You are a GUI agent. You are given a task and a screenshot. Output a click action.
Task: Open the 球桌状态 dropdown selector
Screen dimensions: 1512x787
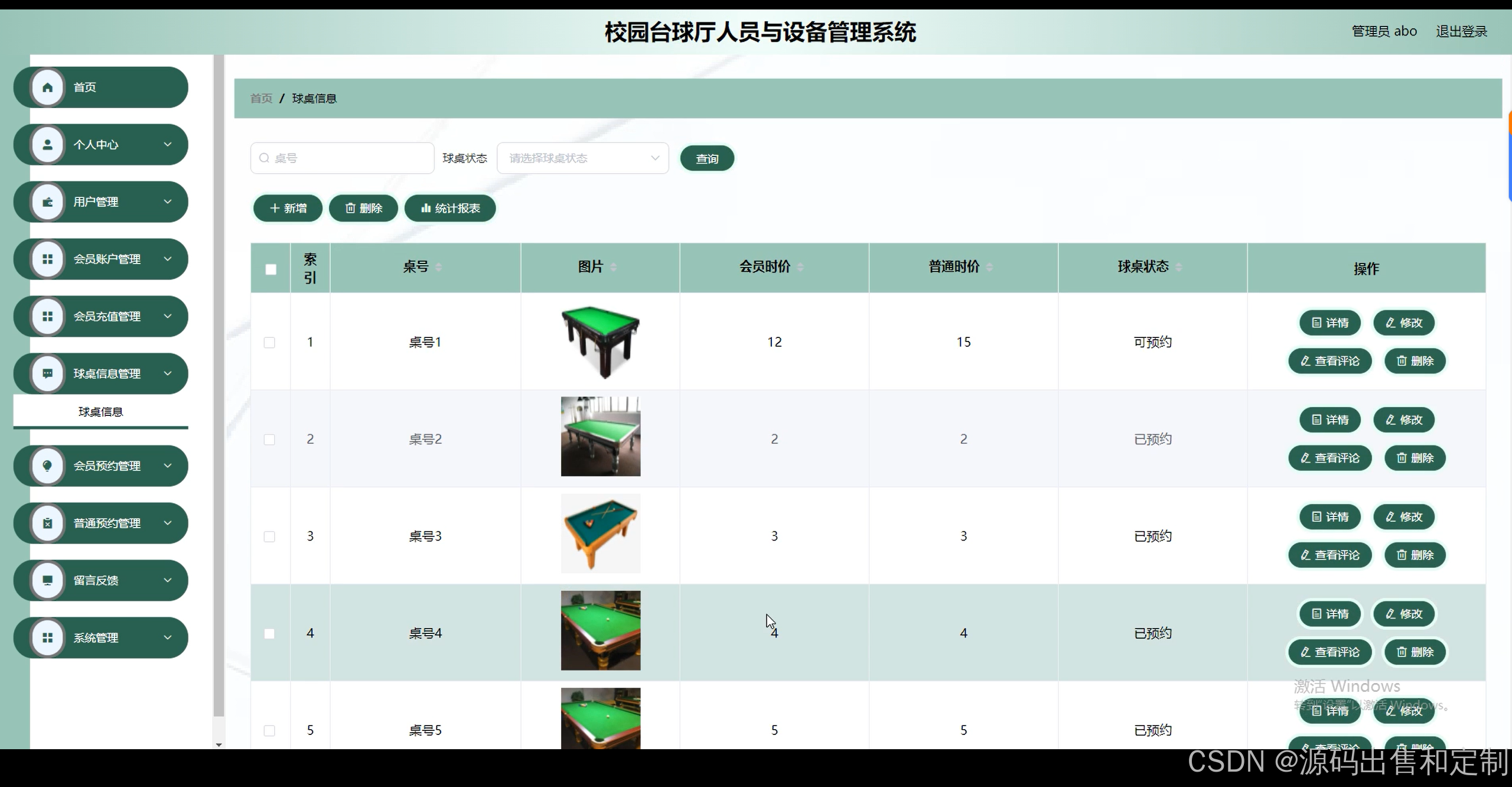pos(582,158)
